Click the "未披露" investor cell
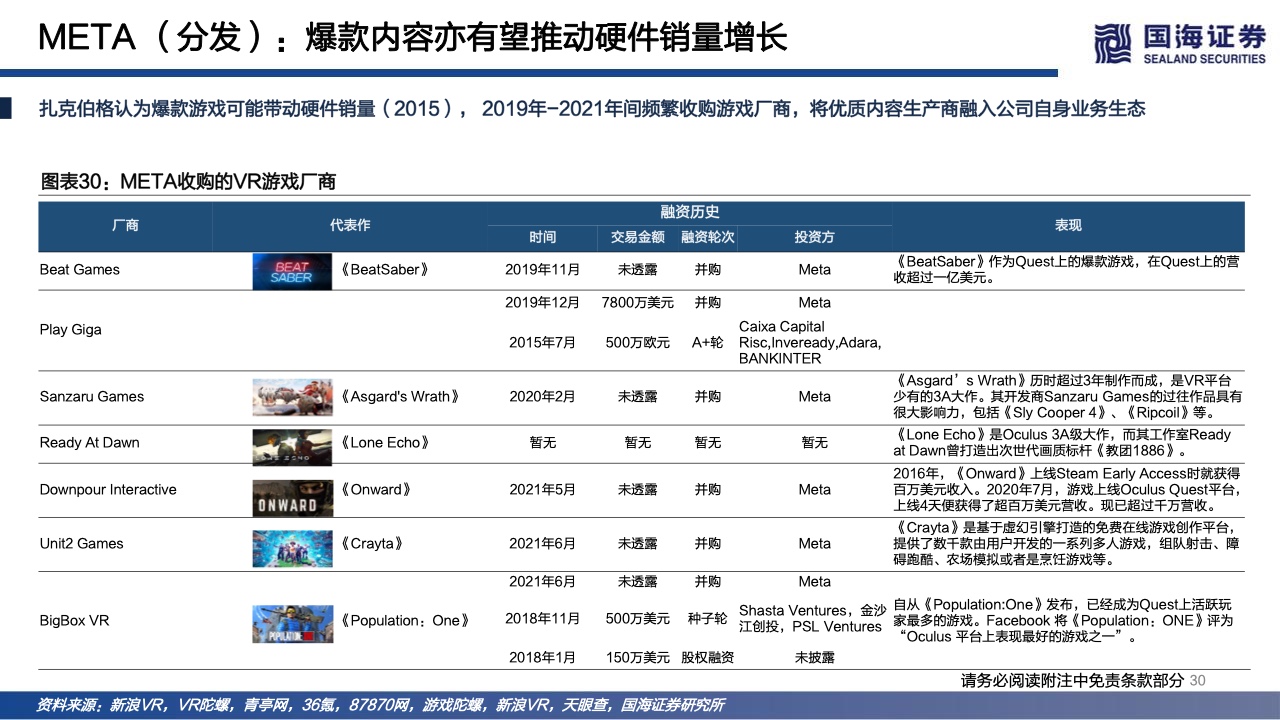1280x720 pixels. (x=815, y=658)
